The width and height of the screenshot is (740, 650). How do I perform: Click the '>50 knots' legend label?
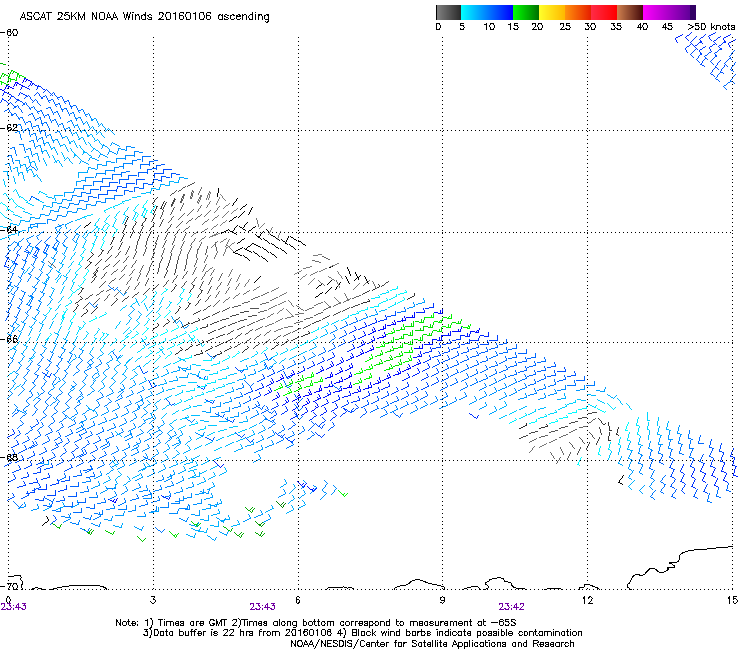point(711,27)
